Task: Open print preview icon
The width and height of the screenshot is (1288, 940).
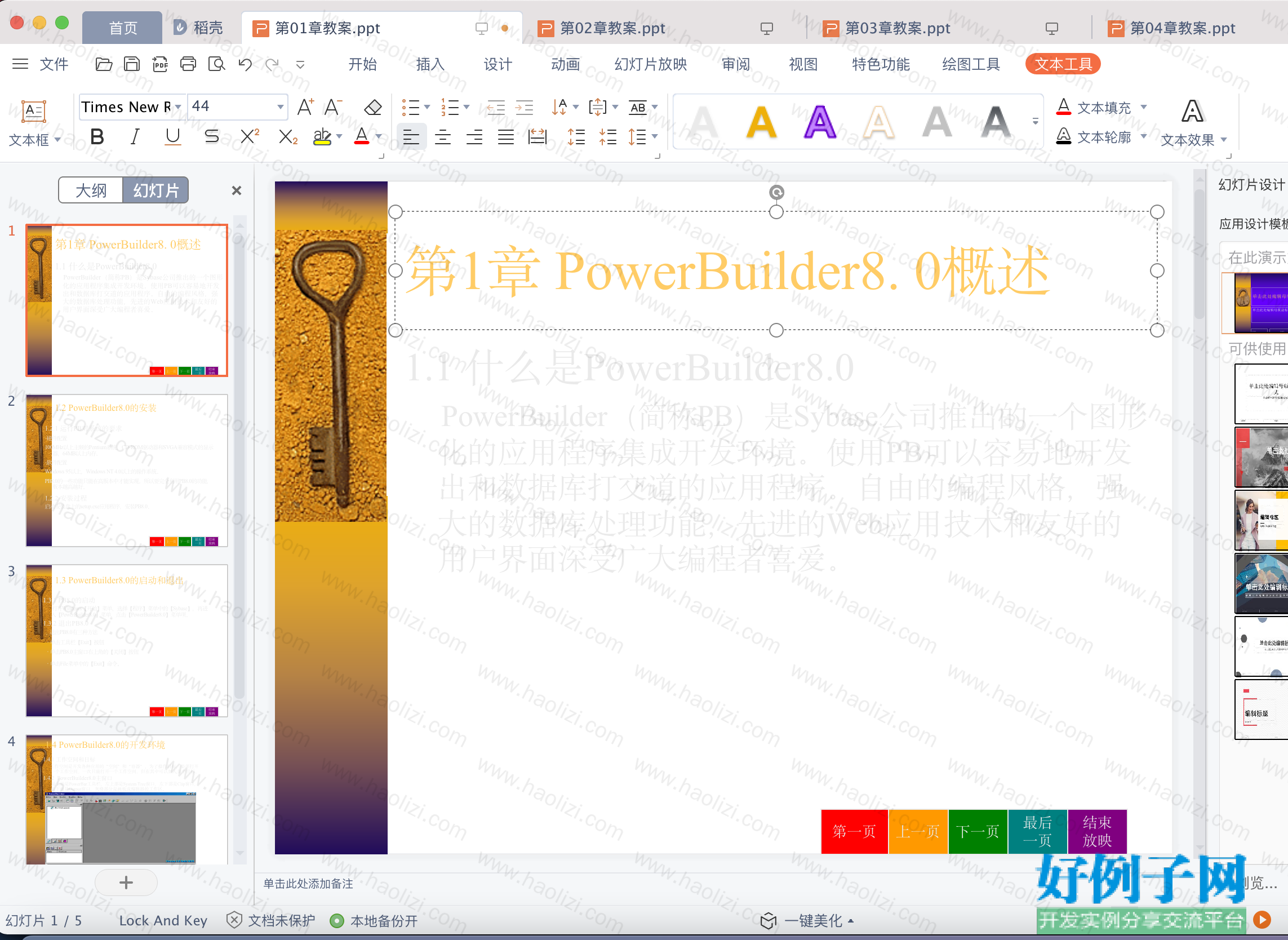Action: 216,64
